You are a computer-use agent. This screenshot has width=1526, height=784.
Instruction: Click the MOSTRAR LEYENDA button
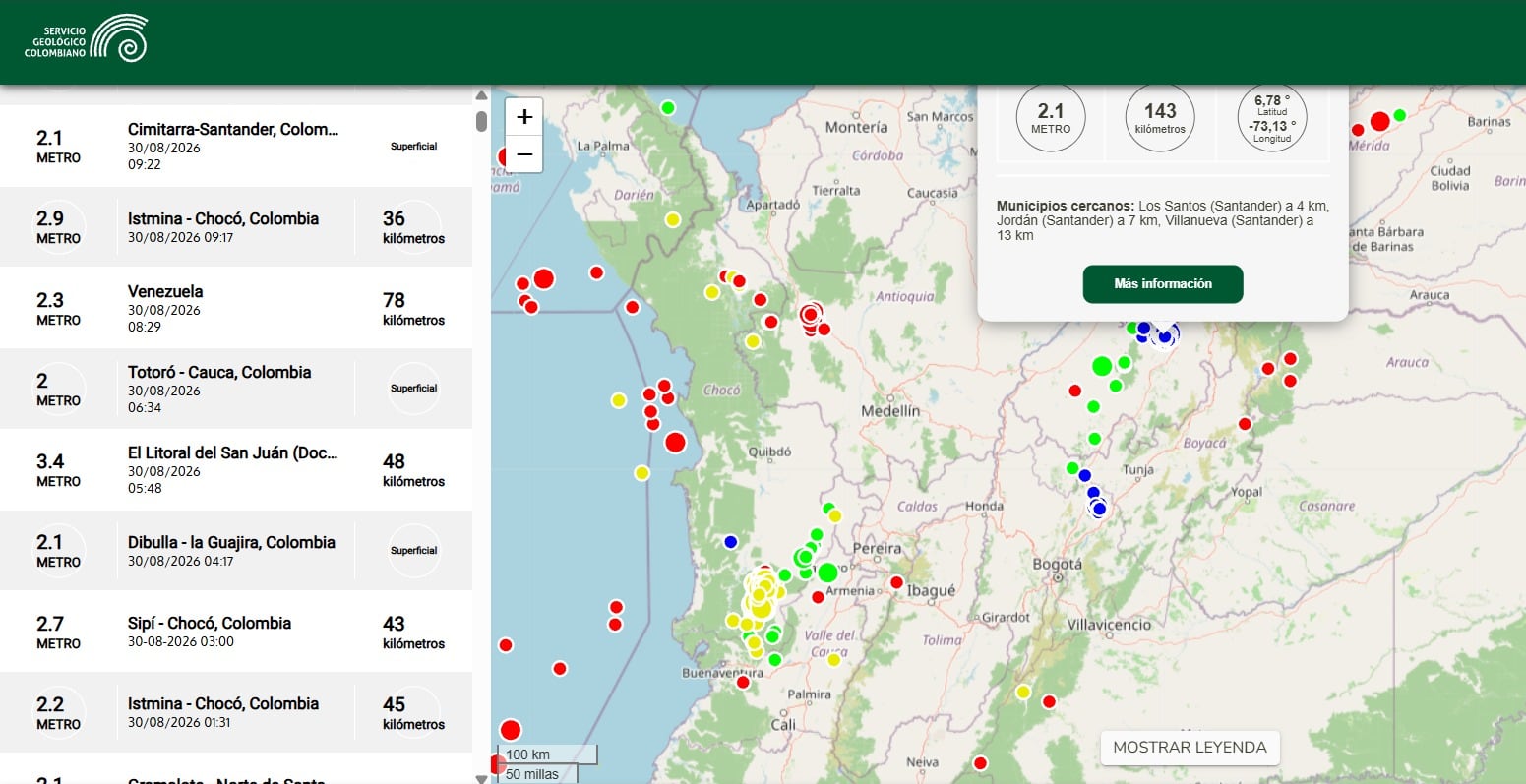1190,748
